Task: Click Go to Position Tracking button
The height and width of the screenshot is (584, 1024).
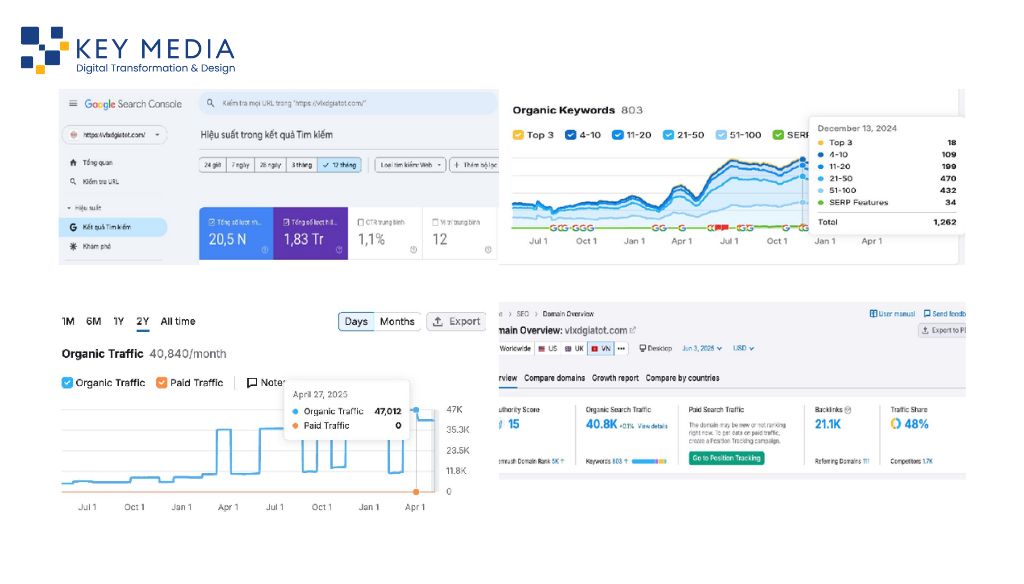Action: point(726,459)
